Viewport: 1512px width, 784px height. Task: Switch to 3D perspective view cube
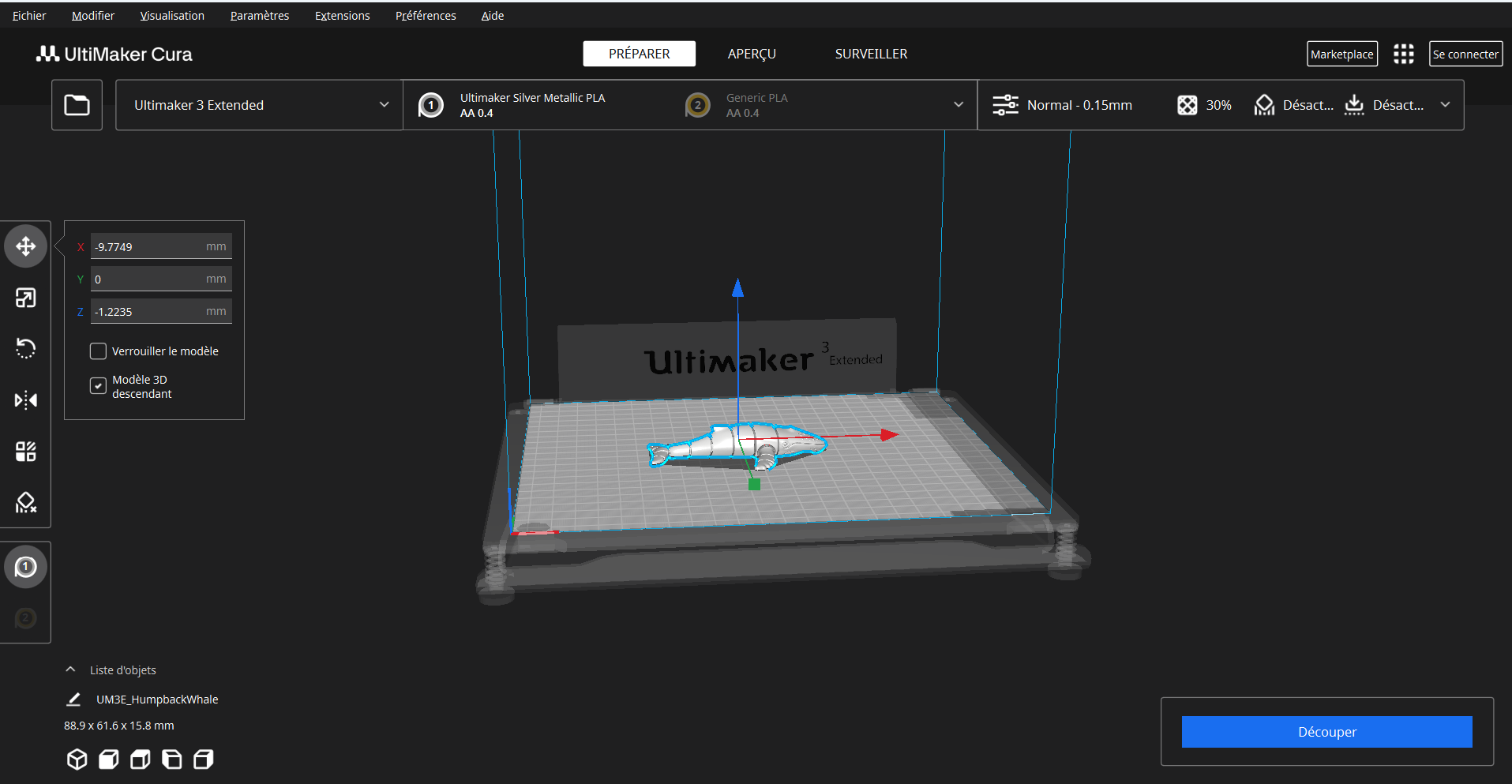(77, 760)
